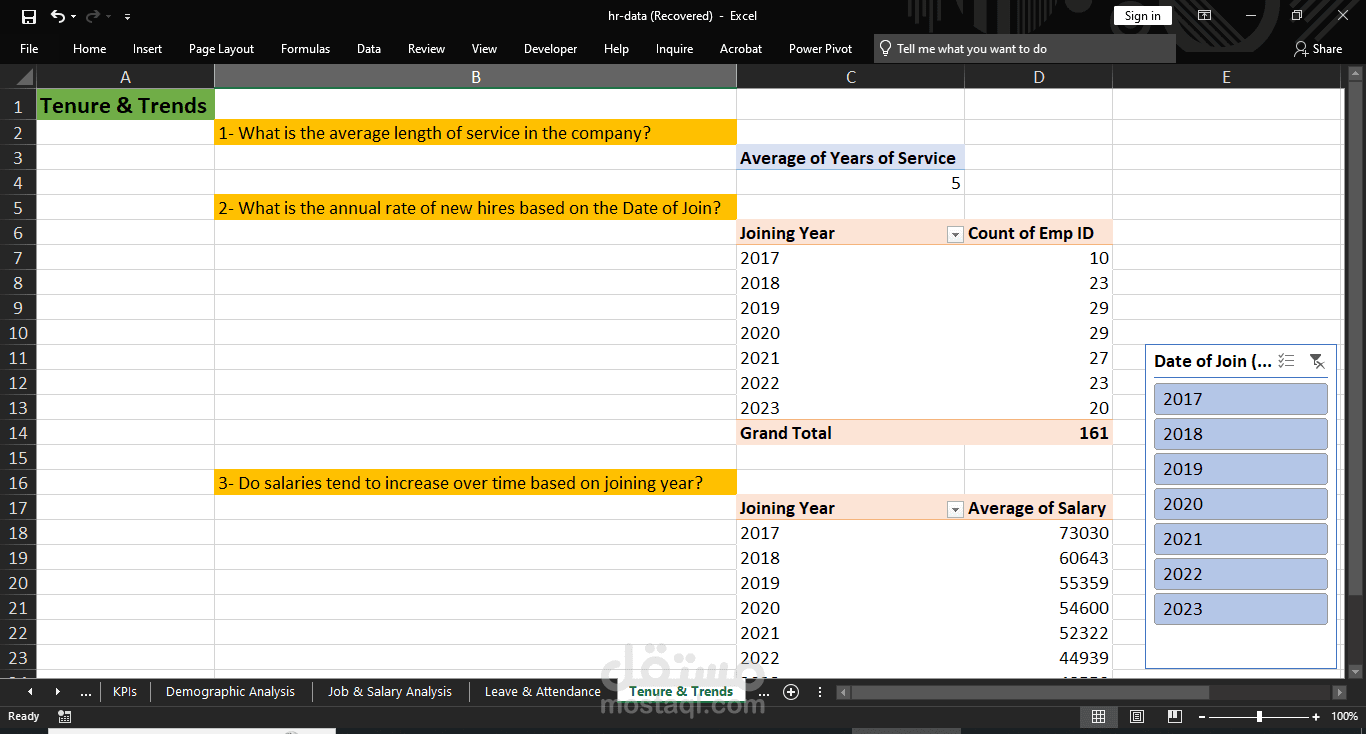Open Joining Year filter dropdown in salary table
The width and height of the screenshot is (1366, 734).
pyautogui.click(x=954, y=509)
